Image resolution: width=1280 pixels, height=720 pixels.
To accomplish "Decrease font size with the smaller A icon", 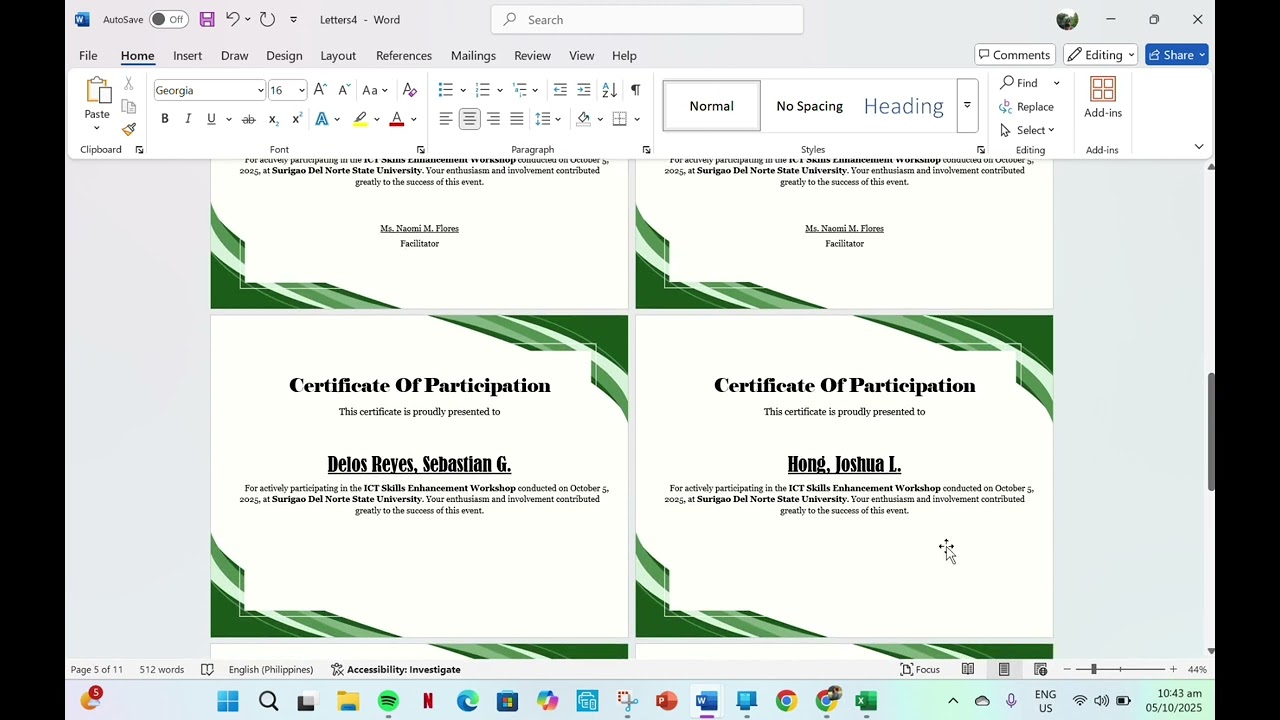I will [x=344, y=90].
